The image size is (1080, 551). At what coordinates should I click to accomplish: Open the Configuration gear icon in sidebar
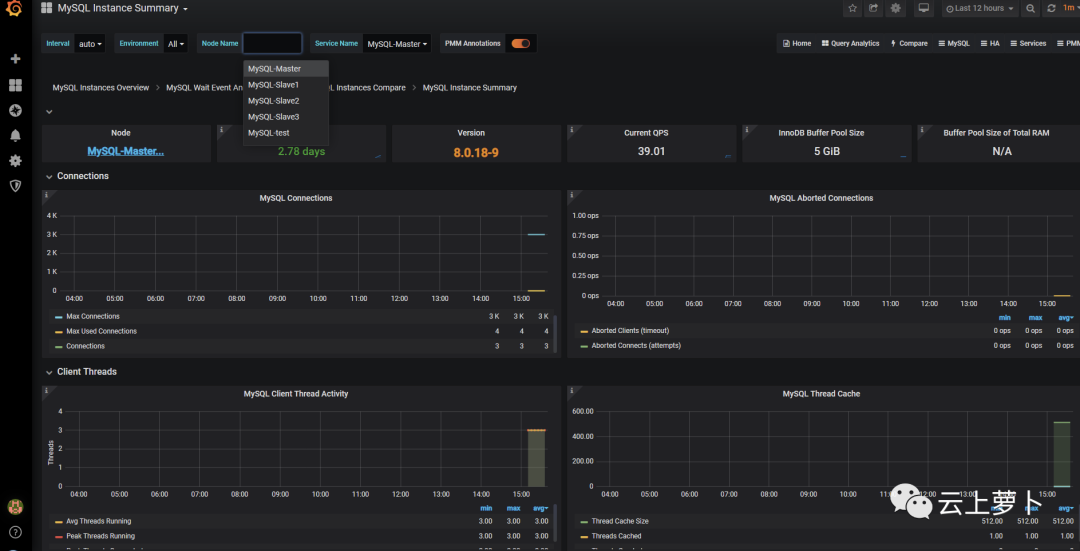pyautogui.click(x=15, y=160)
